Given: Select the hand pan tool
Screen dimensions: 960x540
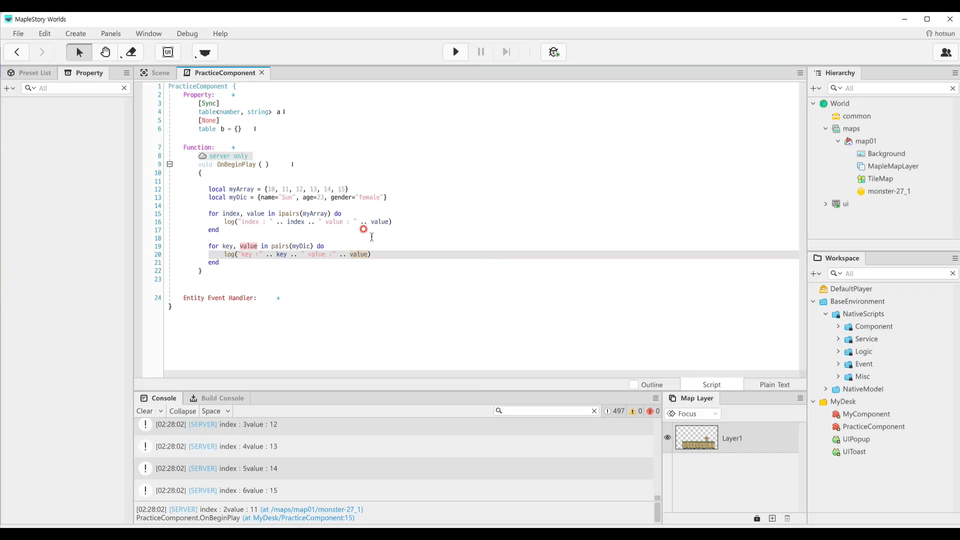Looking at the screenshot, I should 105,52.
